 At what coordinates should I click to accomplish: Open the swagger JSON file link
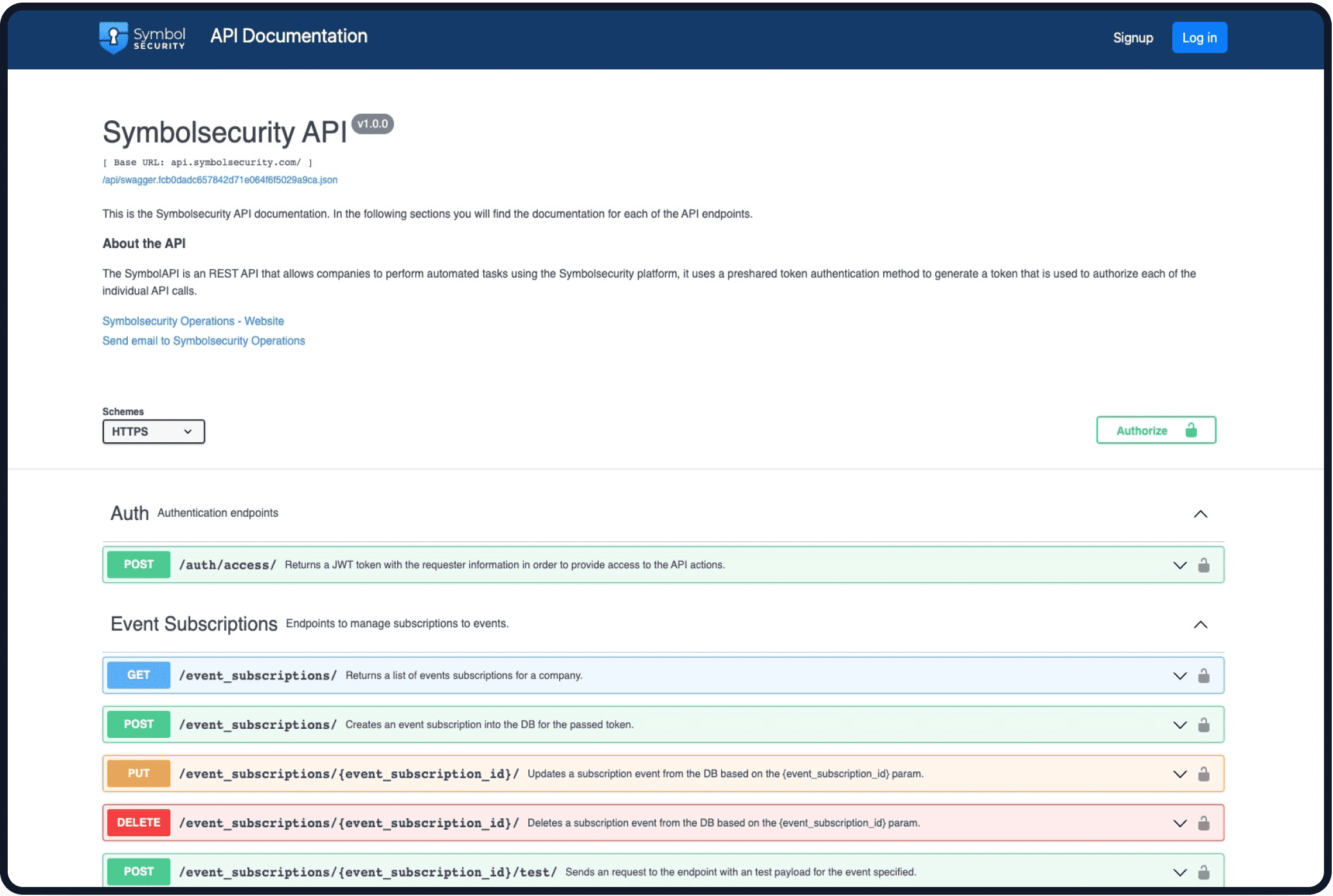click(x=220, y=180)
